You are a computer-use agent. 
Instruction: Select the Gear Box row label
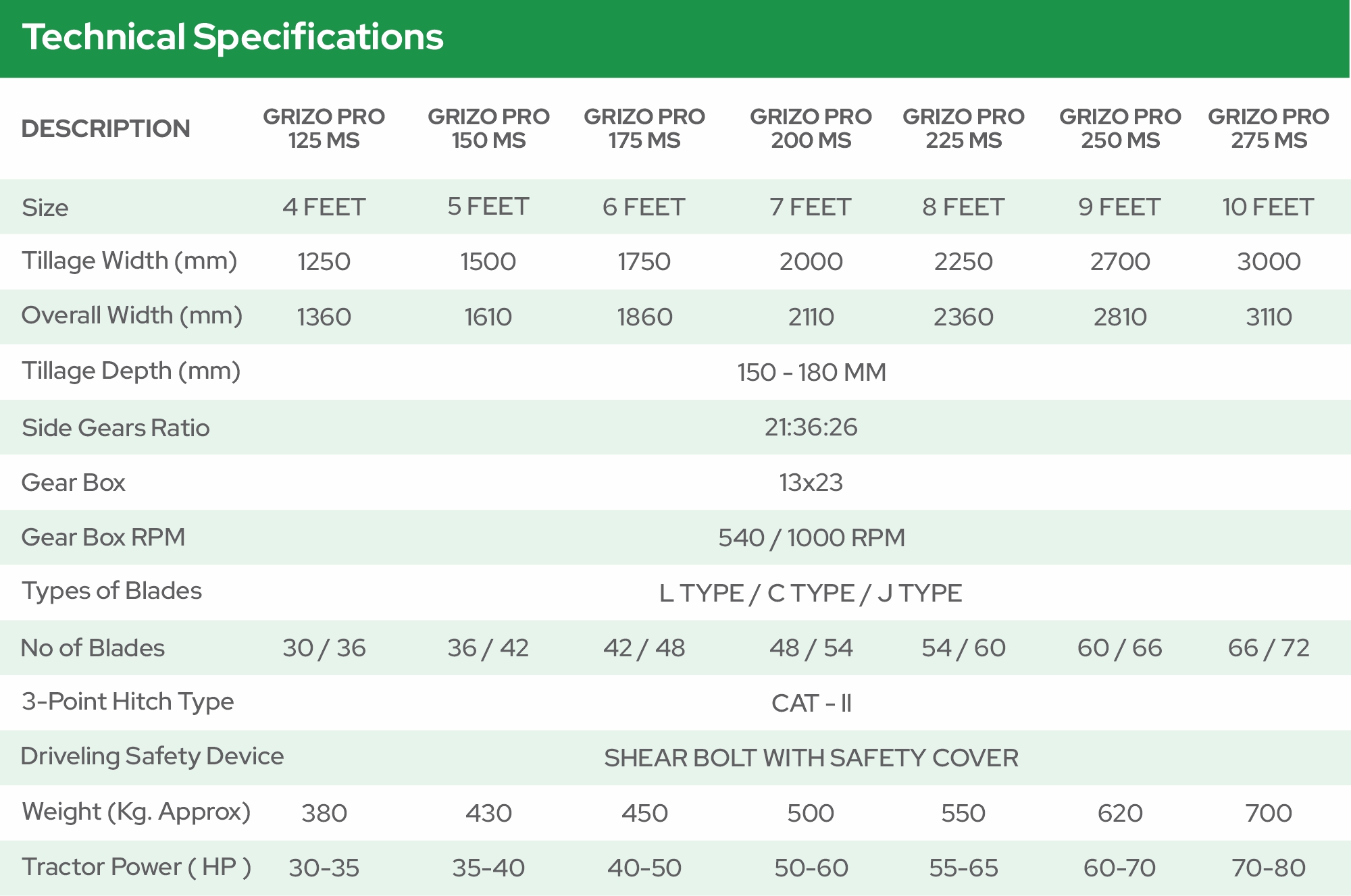tap(74, 482)
